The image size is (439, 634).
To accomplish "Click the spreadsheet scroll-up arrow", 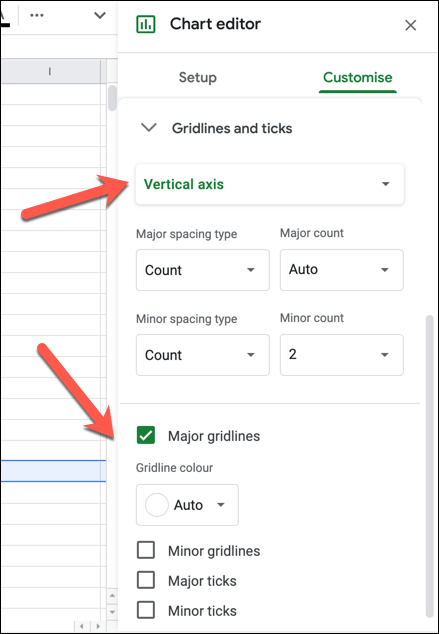I will [112, 596].
